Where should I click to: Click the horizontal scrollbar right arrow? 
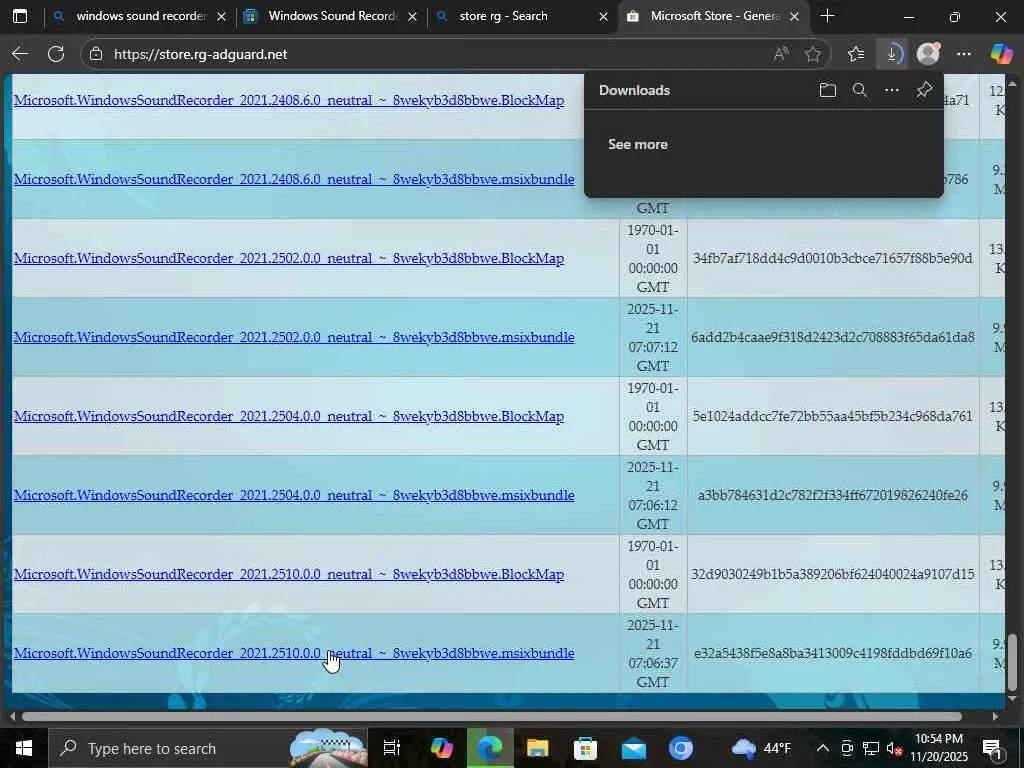tap(995, 716)
